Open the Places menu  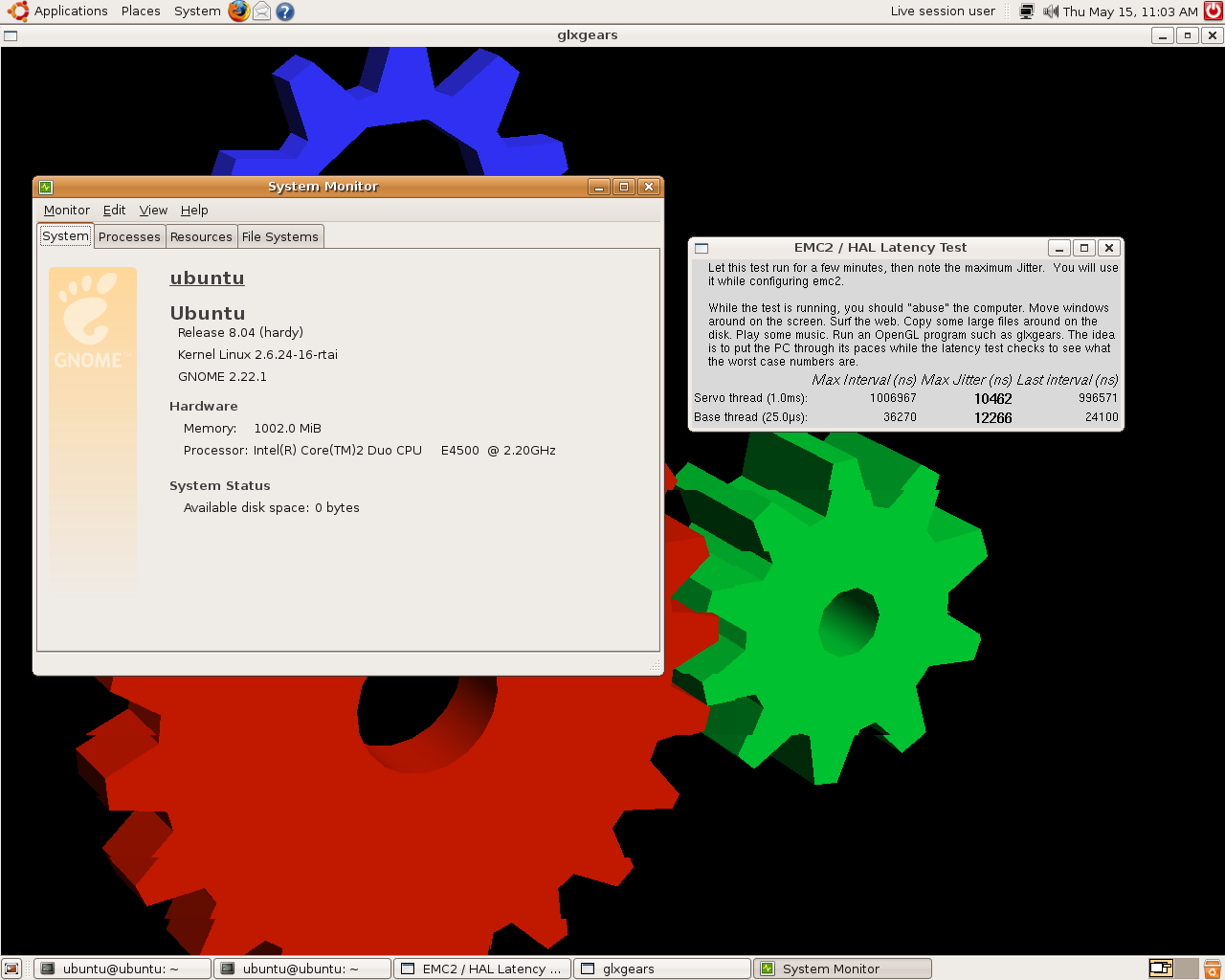[x=141, y=11]
